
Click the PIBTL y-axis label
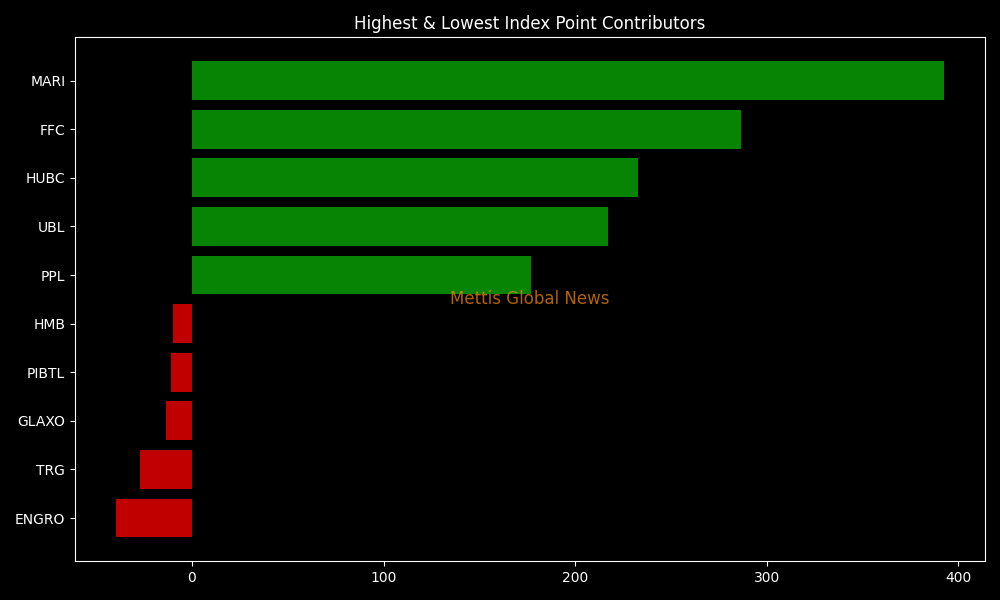[46, 373]
